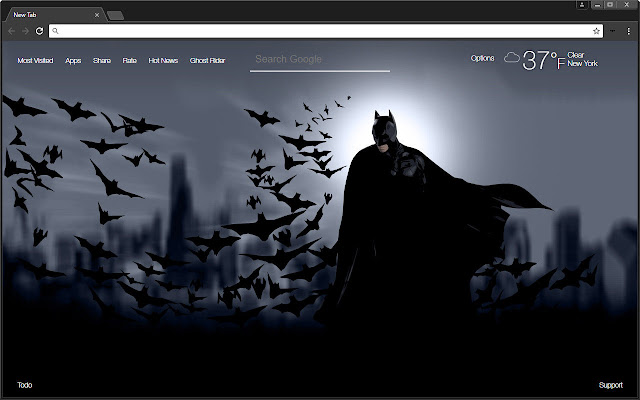Open the Share menu

[x=102, y=60]
